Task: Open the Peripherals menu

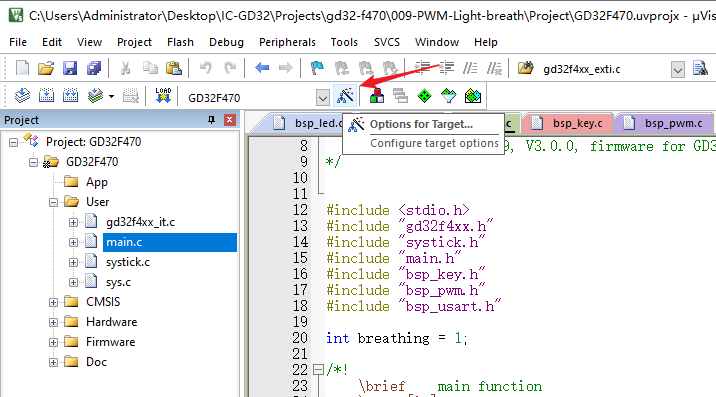Action: 287,42
